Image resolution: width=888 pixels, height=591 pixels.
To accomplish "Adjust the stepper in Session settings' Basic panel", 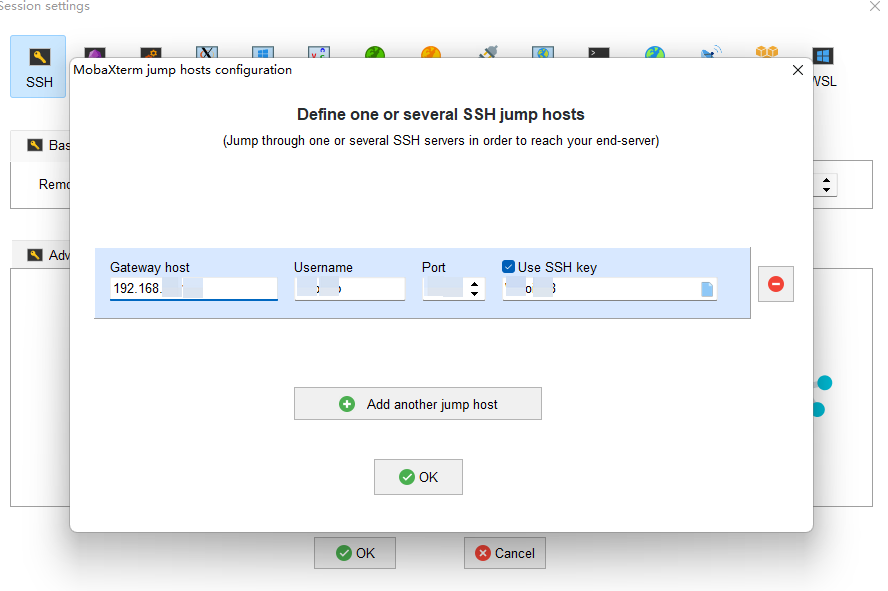I will (826, 185).
